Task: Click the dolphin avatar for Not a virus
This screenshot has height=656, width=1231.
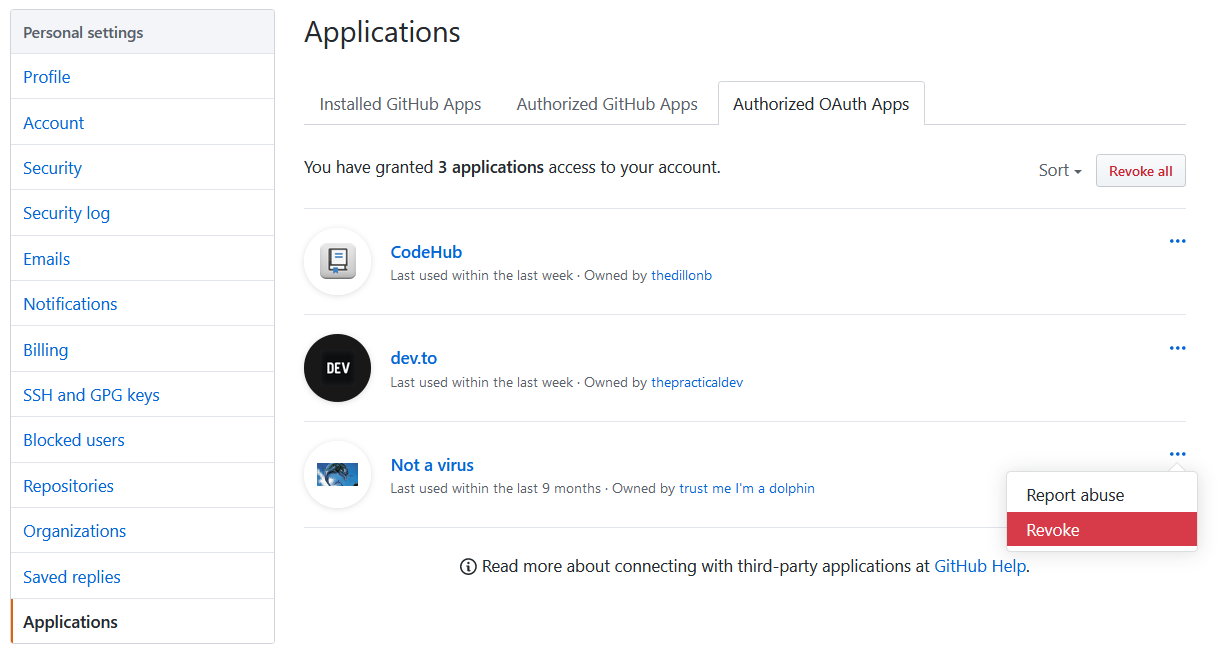Action: tap(337, 474)
